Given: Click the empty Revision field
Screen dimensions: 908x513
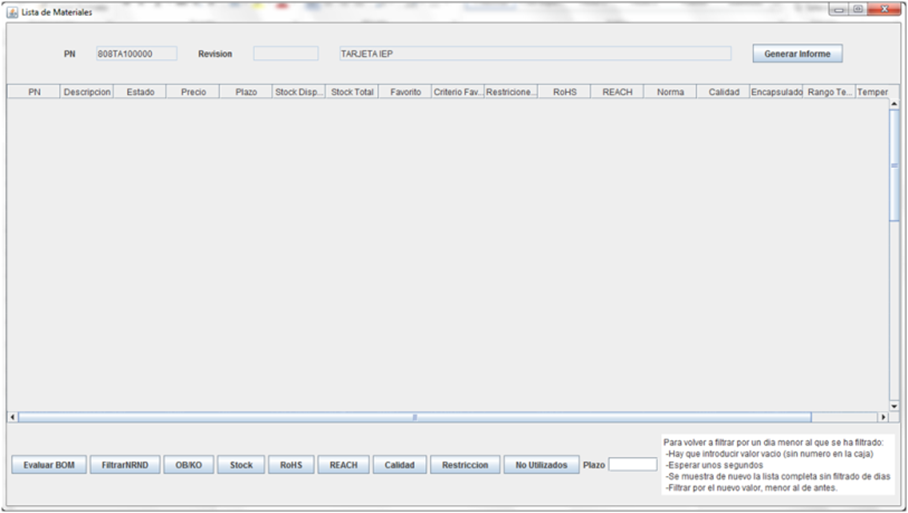Looking at the screenshot, I should click(x=285, y=54).
